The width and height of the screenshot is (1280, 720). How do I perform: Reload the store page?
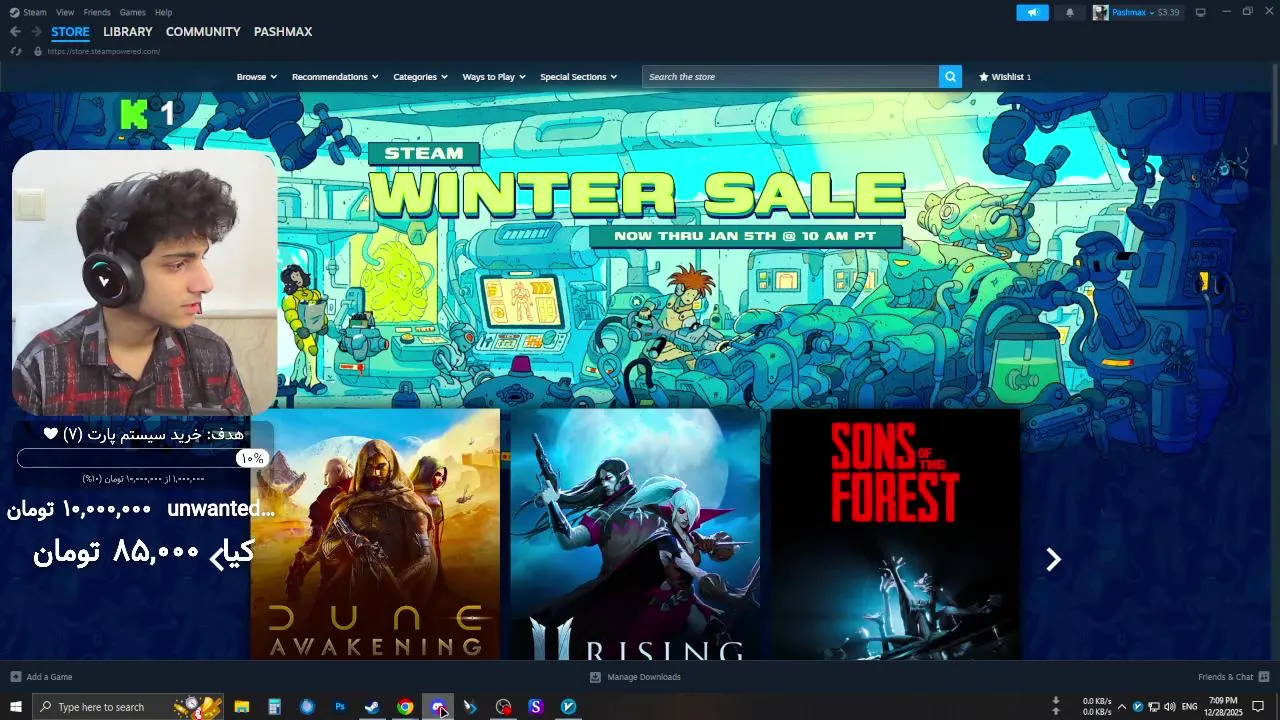click(x=16, y=51)
